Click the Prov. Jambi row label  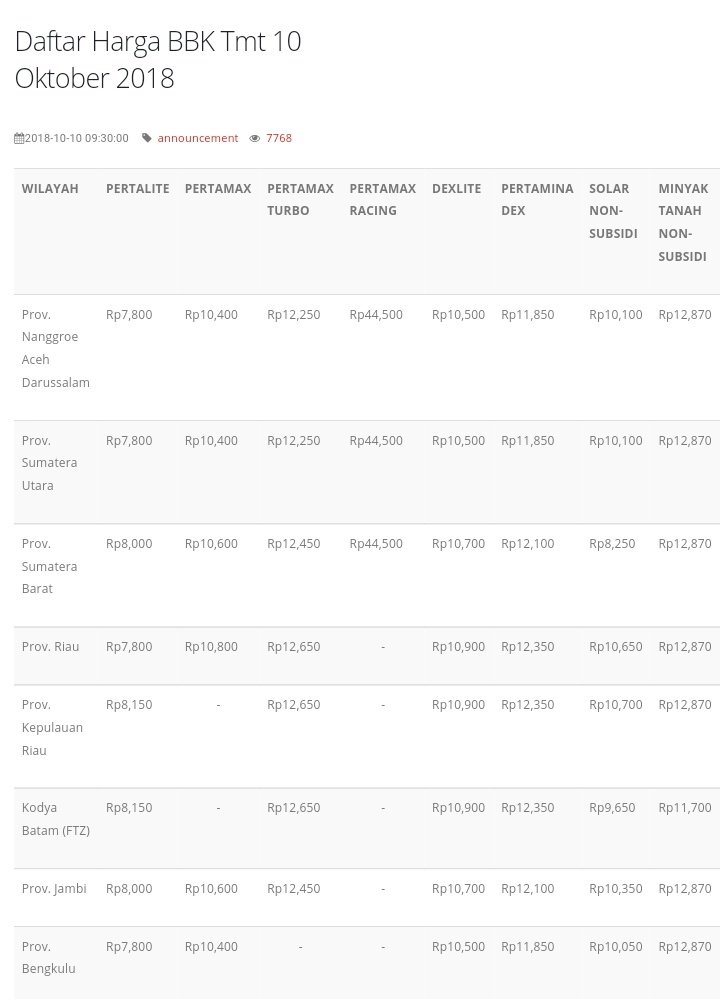pos(54,888)
